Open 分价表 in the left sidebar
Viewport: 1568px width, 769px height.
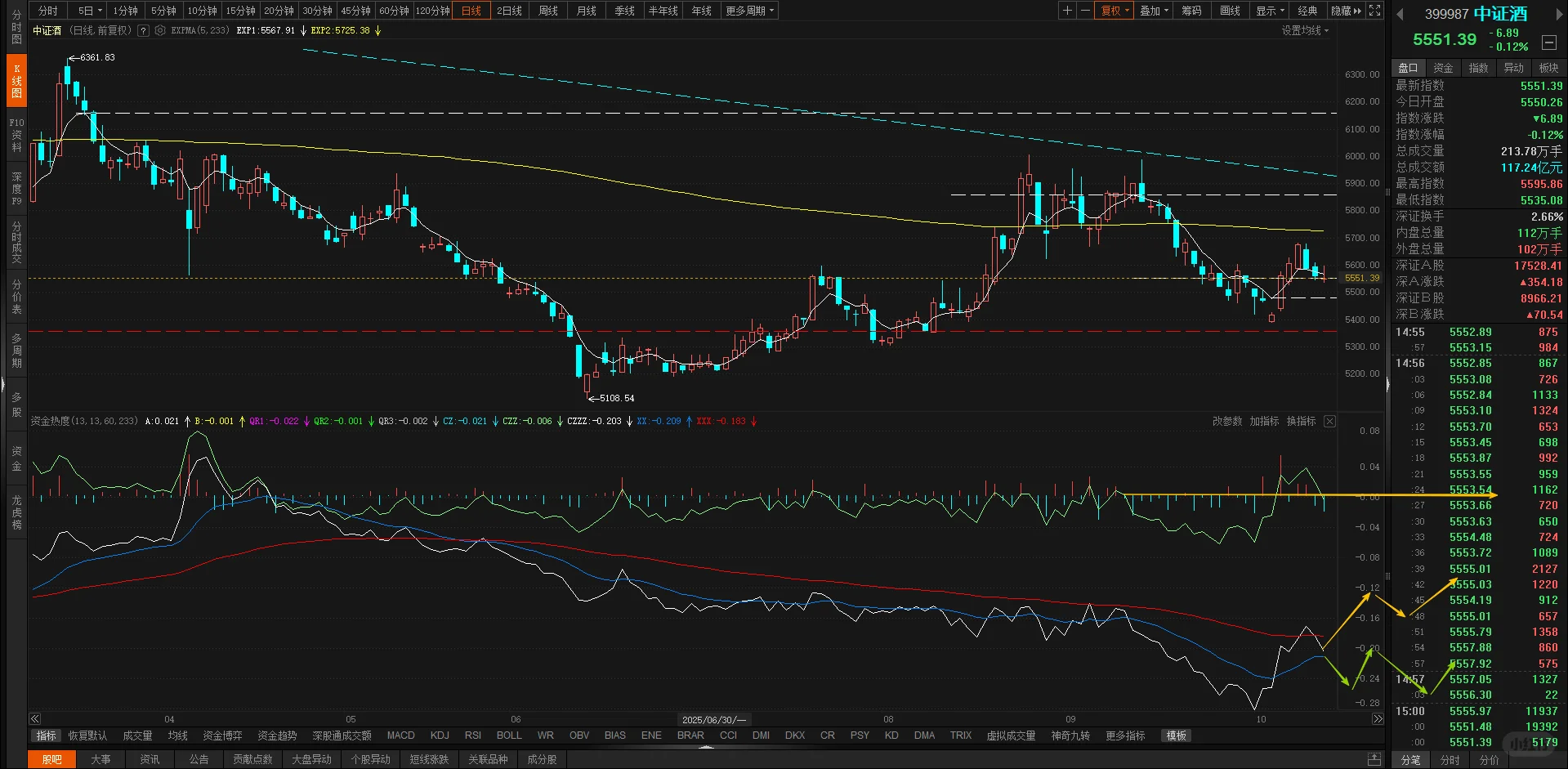click(x=16, y=297)
